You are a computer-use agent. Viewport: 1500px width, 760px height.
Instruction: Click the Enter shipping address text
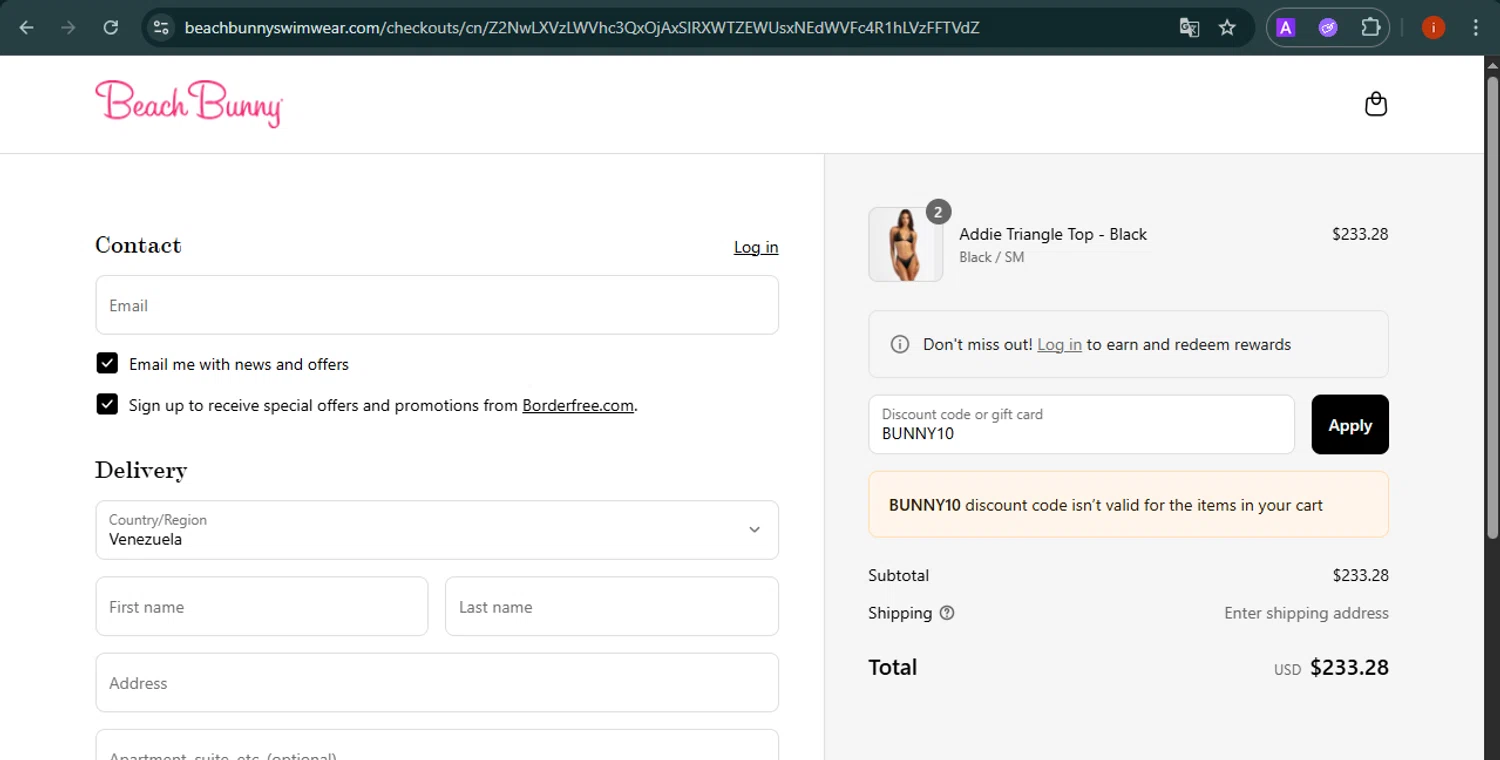1306,613
